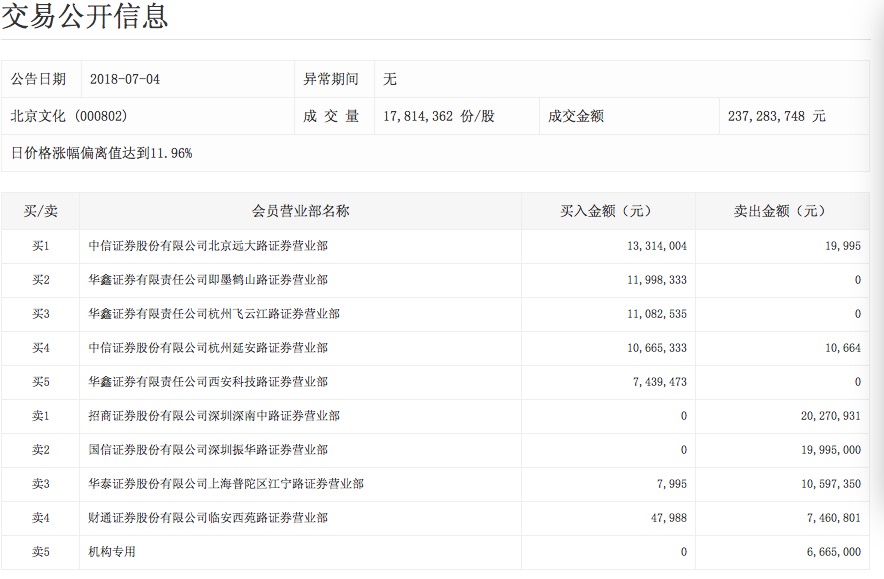Click the 买/卖 column header
Viewport: 884px width, 579px height.
pos(41,211)
